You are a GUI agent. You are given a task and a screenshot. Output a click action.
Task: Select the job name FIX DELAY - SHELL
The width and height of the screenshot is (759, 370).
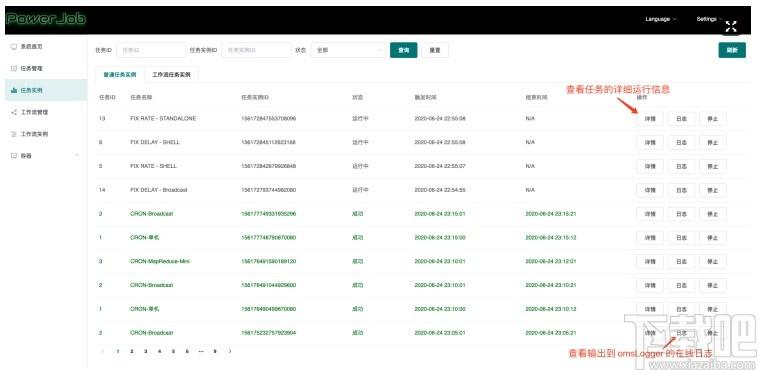[x=155, y=142]
